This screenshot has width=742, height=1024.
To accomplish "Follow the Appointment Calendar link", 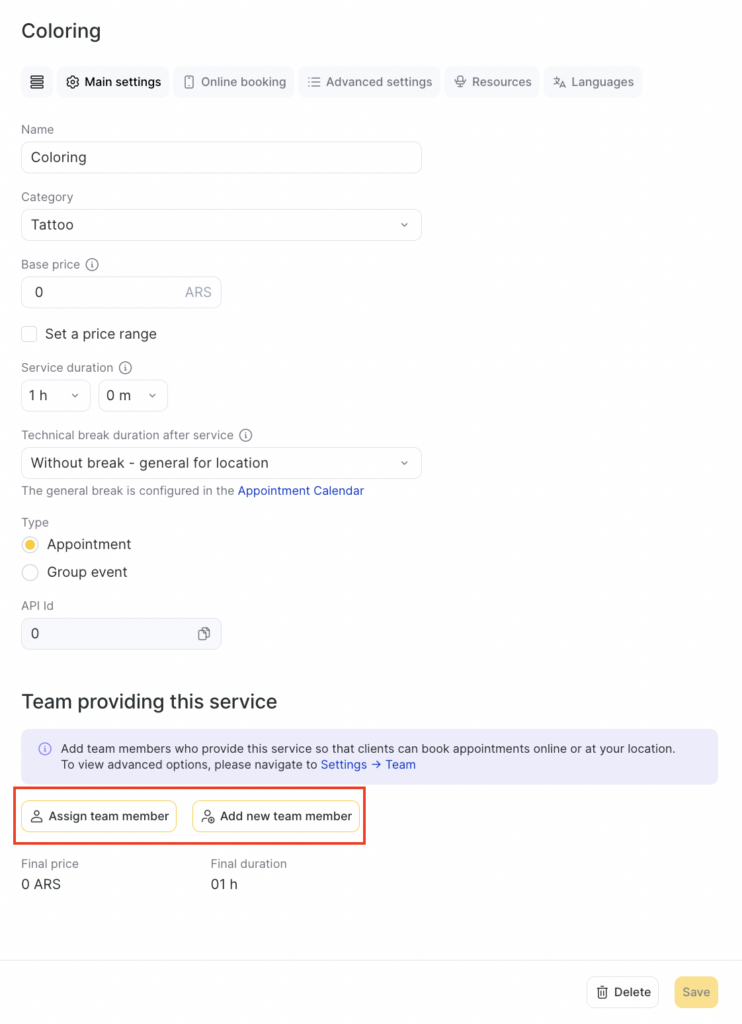I will click(x=301, y=491).
